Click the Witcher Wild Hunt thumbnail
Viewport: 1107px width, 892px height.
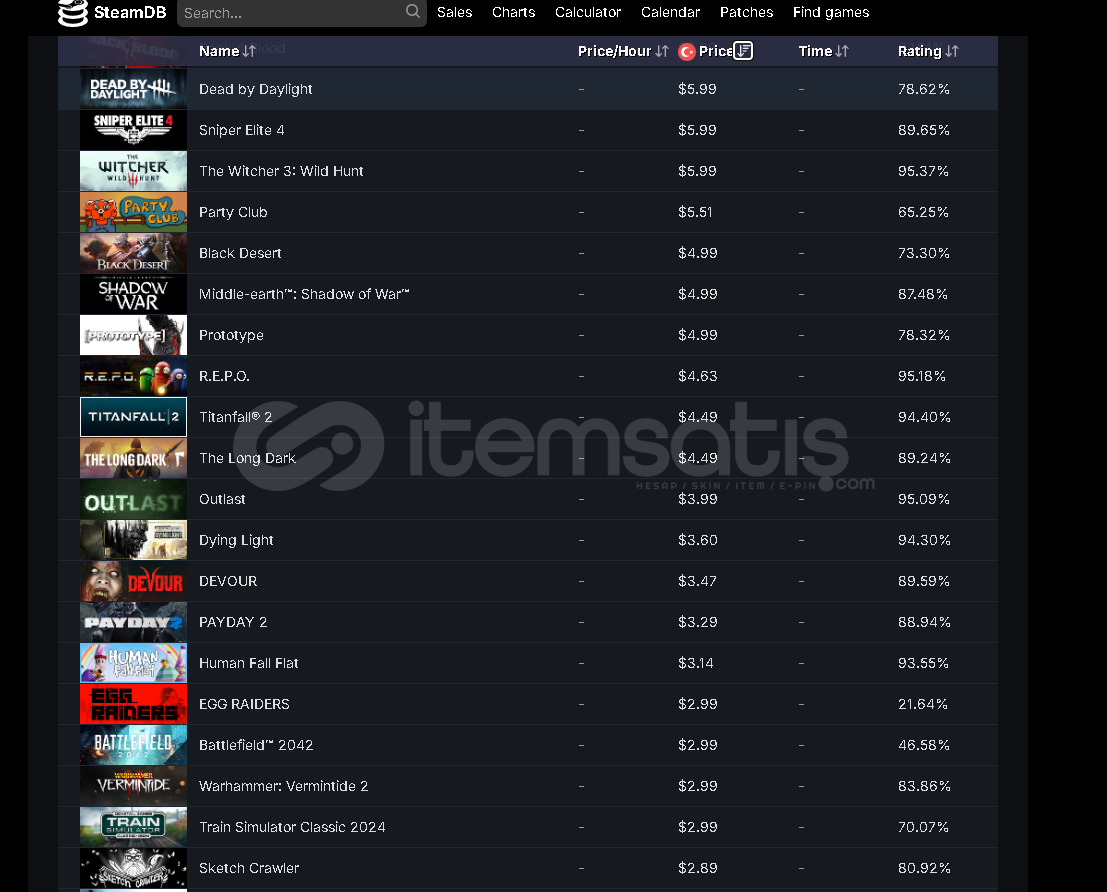[133, 171]
